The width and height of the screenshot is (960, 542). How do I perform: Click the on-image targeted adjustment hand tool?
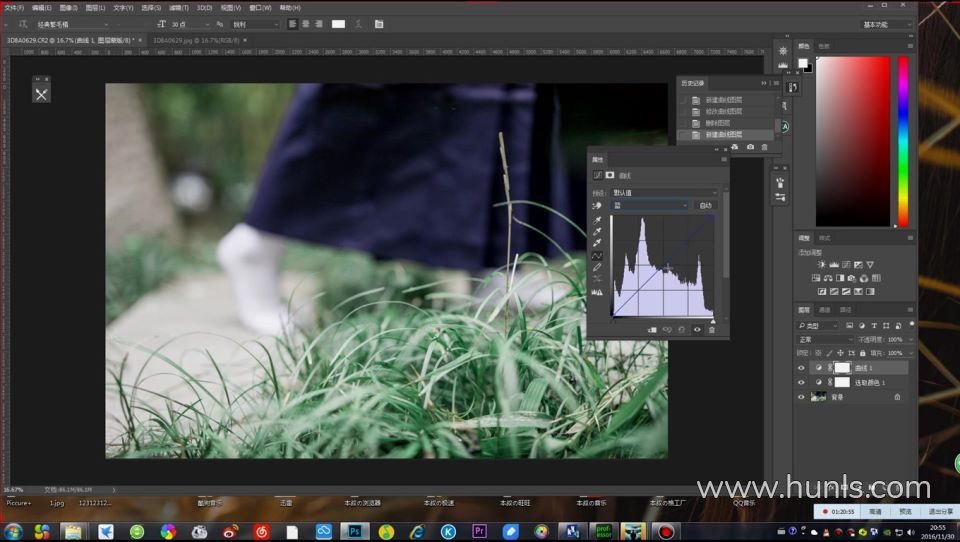598,205
